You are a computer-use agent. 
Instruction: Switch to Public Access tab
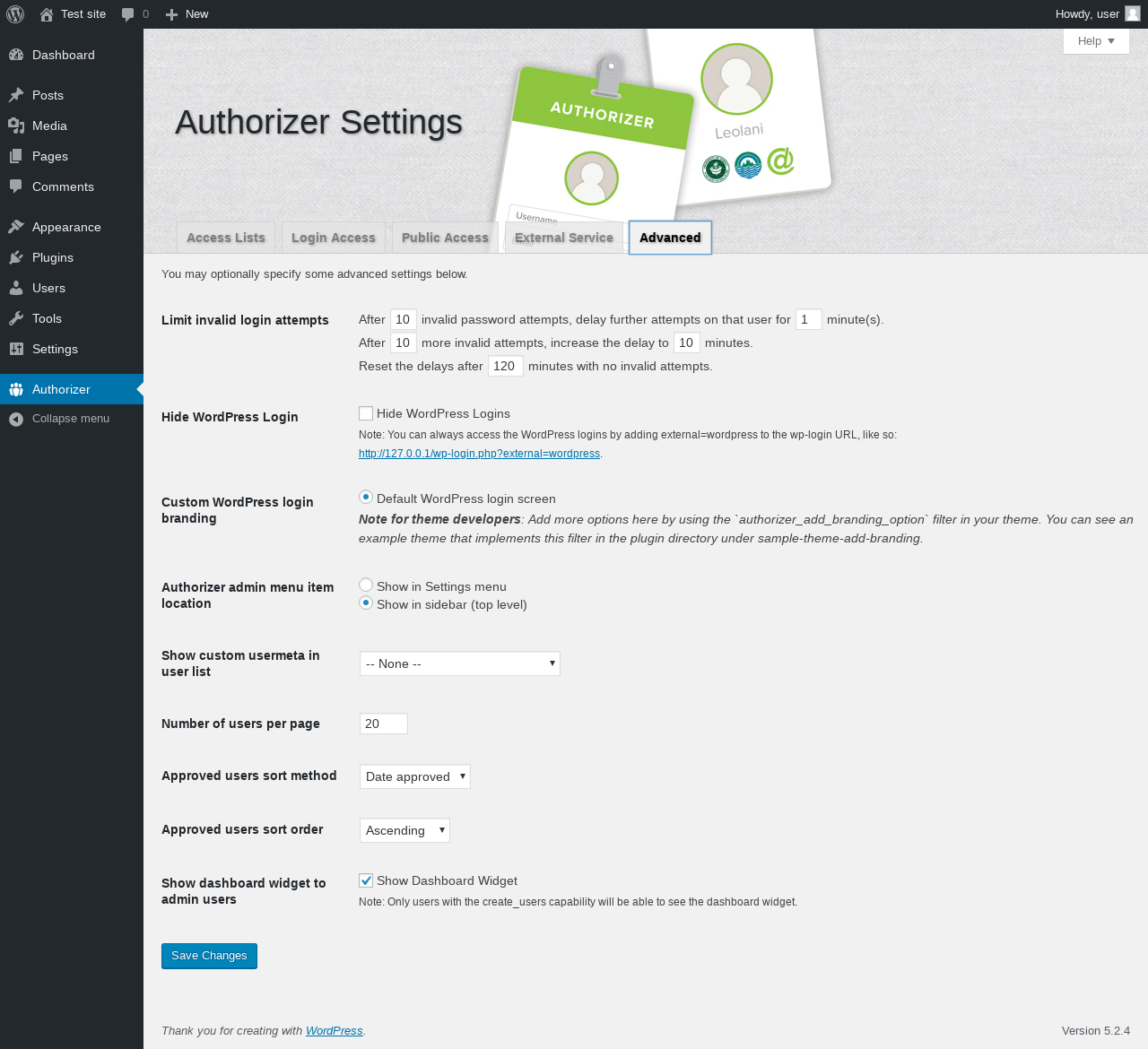tap(445, 238)
